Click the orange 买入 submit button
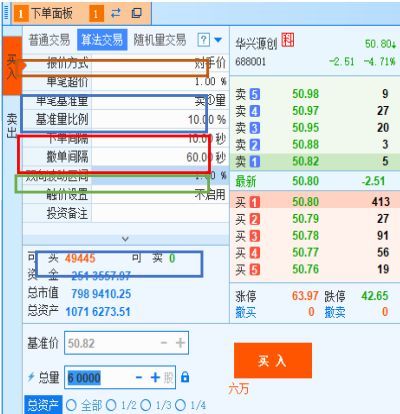 pyautogui.click(x=273, y=360)
